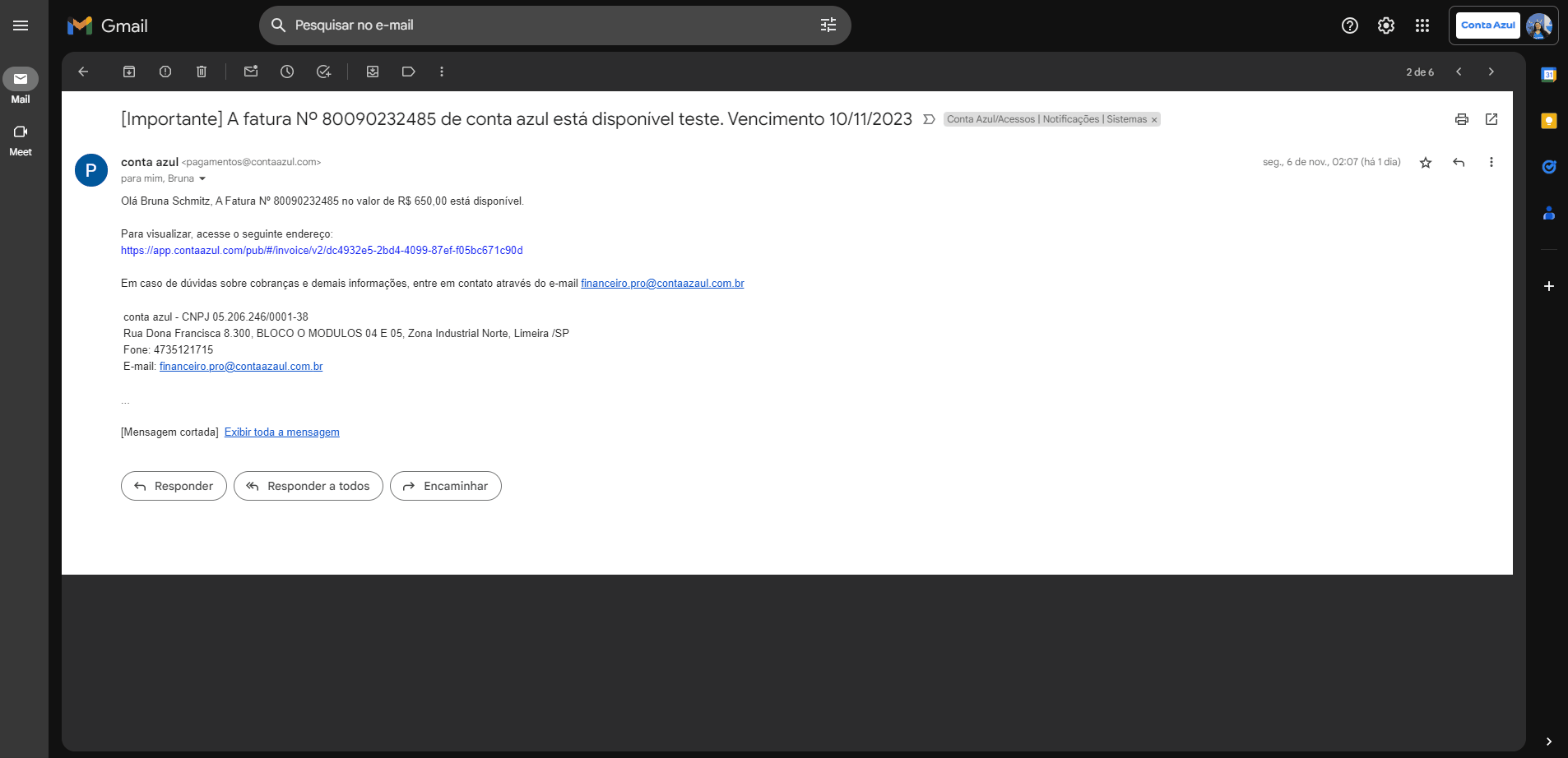Click sender avatar P
This screenshot has height=758, width=1568.
tap(91, 170)
